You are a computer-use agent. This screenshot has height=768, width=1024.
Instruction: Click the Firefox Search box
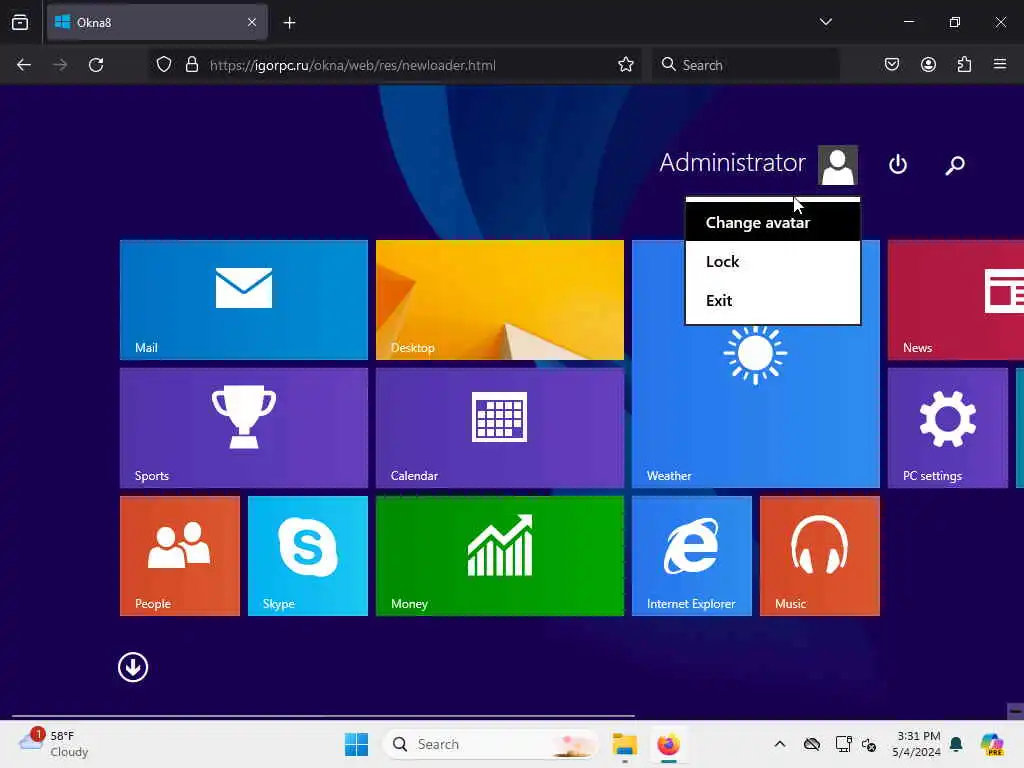(x=746, y=65)
